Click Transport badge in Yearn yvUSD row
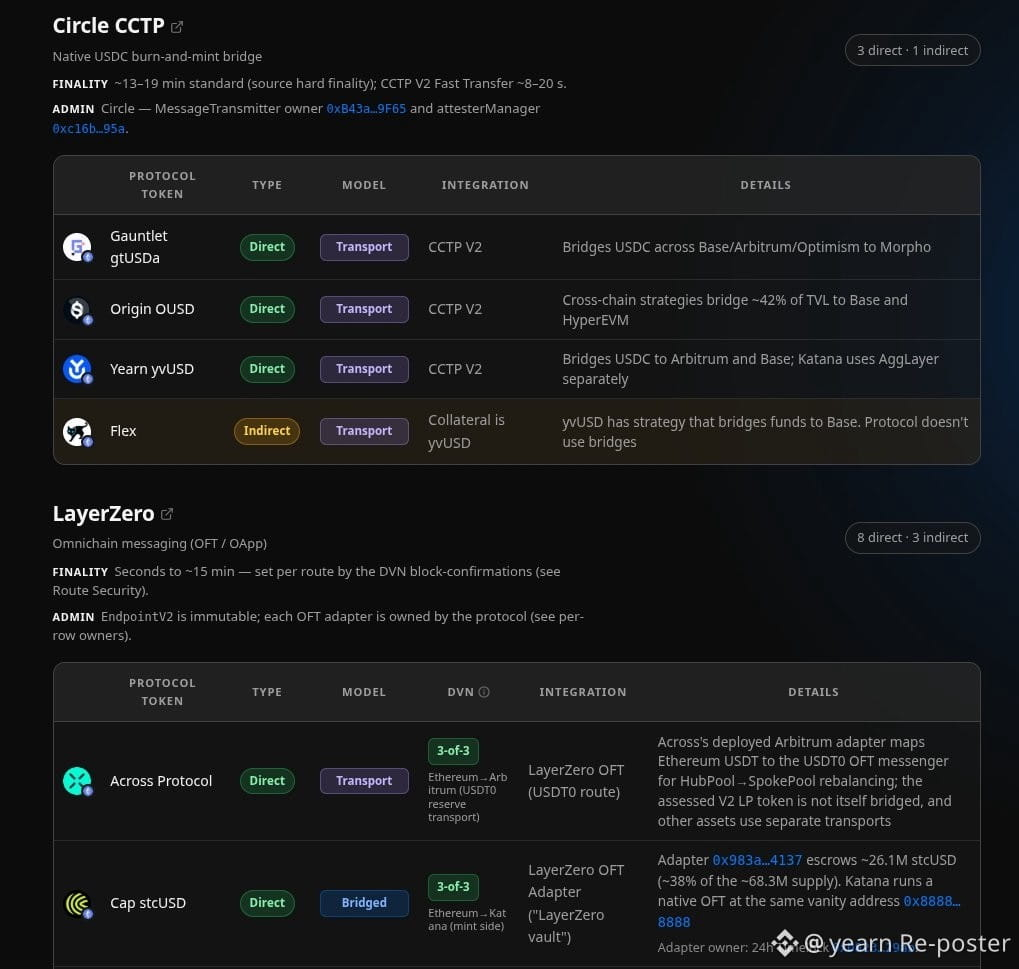Viewport: 1019px width, 969px height. click(364, 369)
